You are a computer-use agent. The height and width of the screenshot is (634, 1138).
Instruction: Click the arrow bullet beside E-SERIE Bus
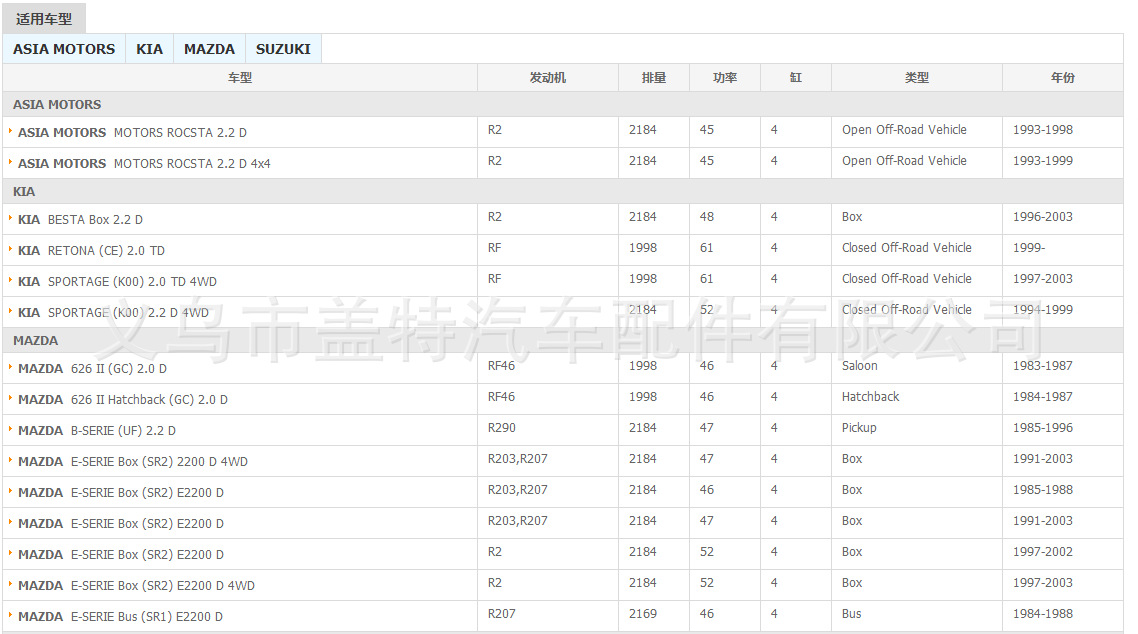(10, 615)
